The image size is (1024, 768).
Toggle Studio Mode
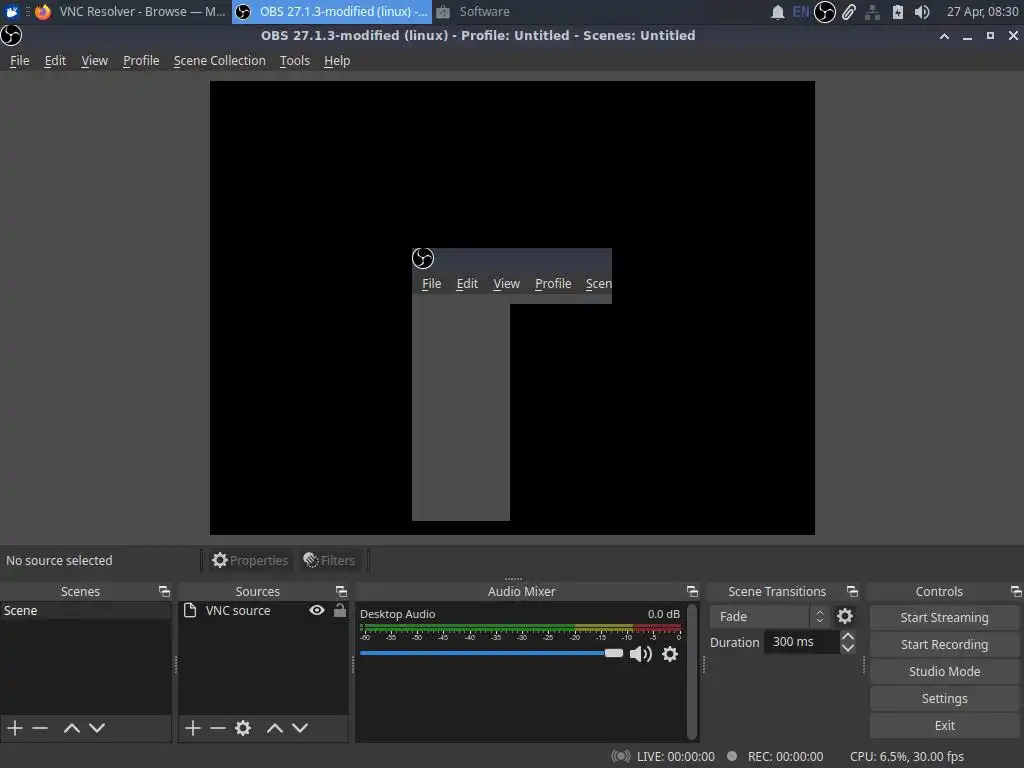click(944, 671)
